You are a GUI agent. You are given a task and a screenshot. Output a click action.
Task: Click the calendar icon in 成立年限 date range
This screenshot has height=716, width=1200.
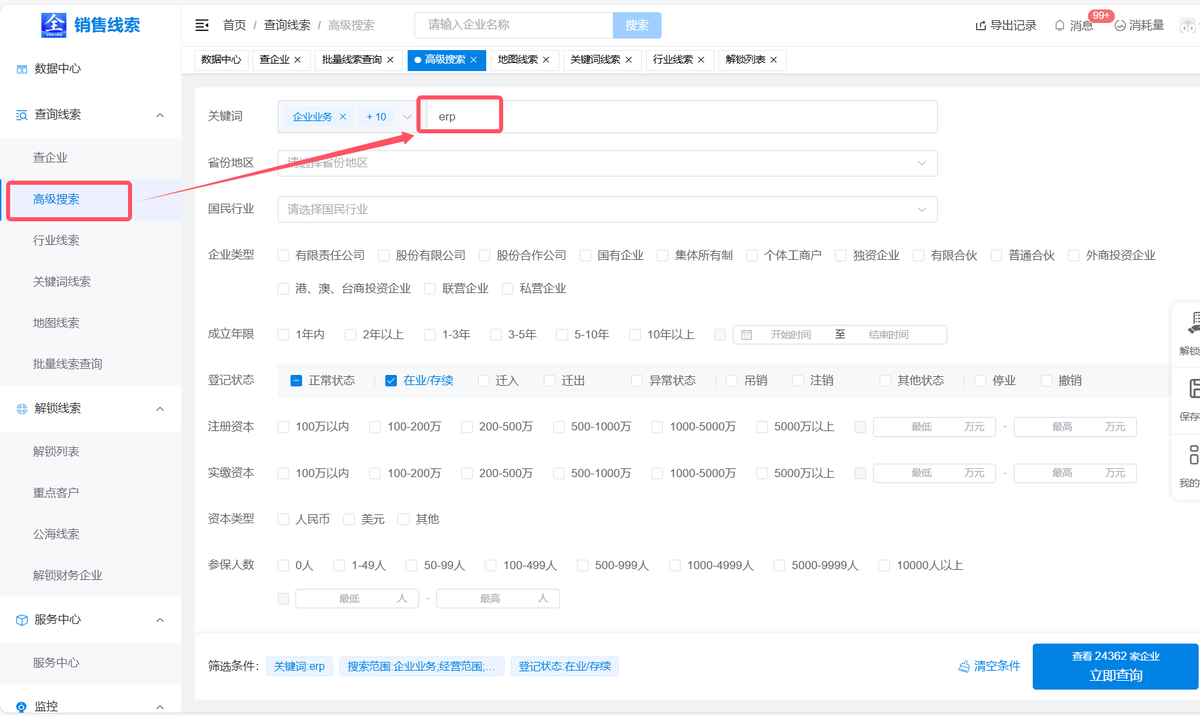coord(746,335)
